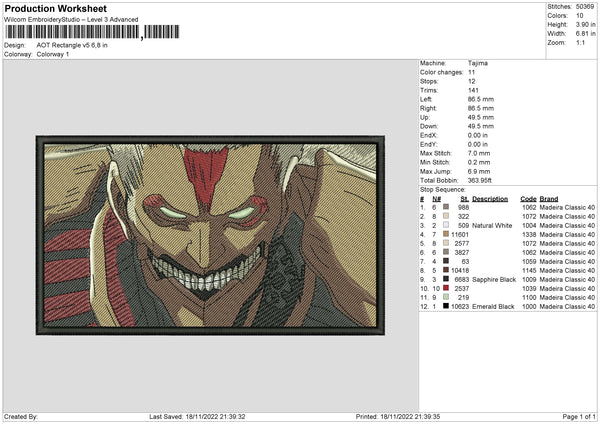Viewport: 600px width, 424px height.
Task: Click the Production Worksheet title
Action: pos(55,8)
